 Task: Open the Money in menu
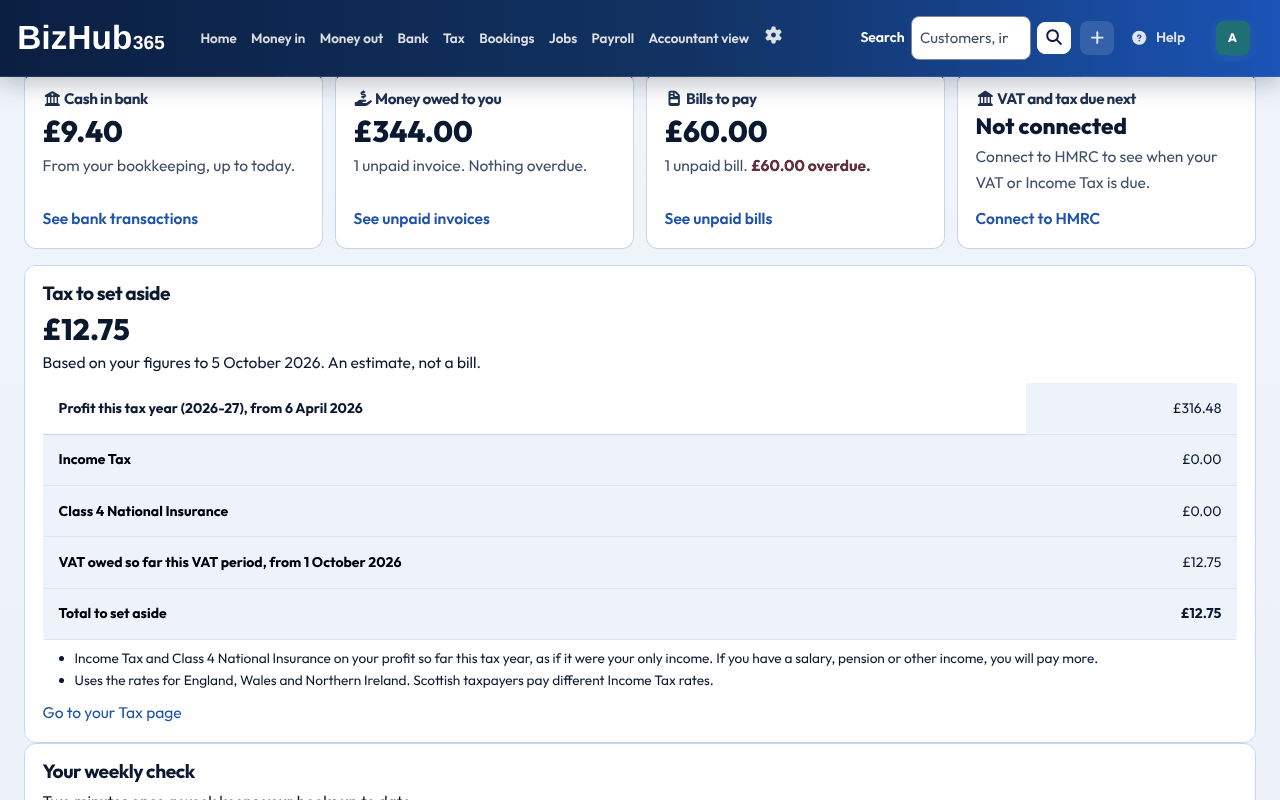(x=278, y=38)
